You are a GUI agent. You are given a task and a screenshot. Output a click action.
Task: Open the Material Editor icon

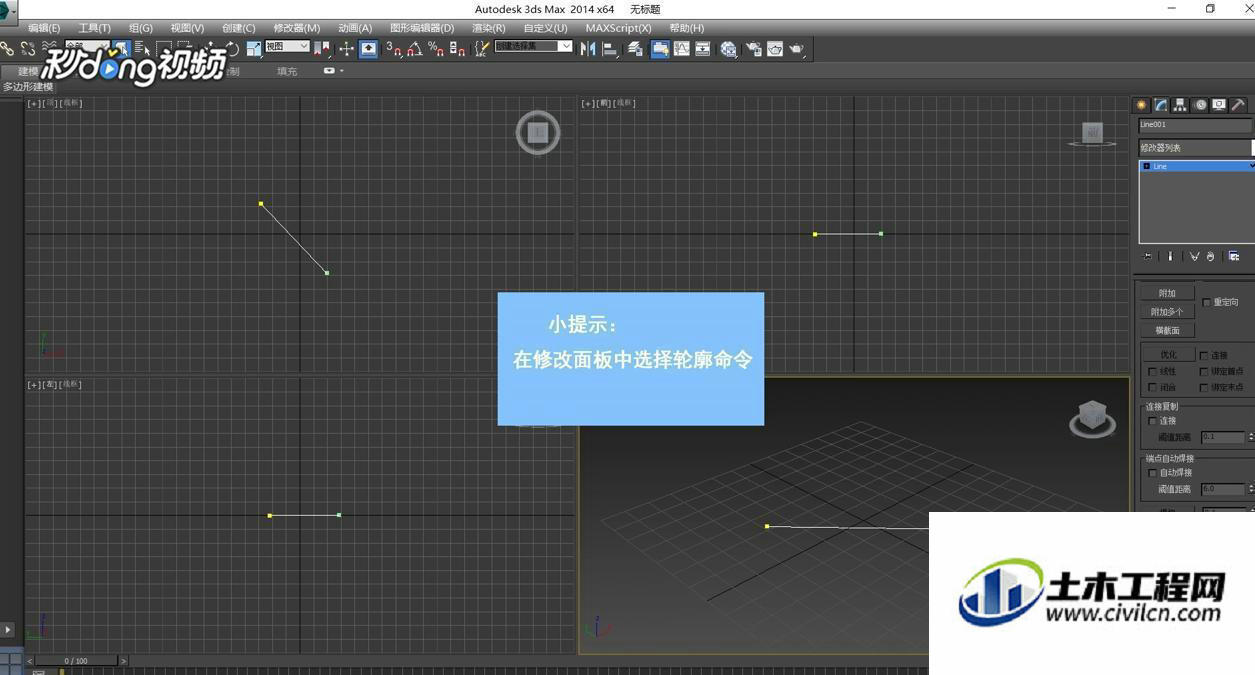pyautogui.click(x=728, y=48)
